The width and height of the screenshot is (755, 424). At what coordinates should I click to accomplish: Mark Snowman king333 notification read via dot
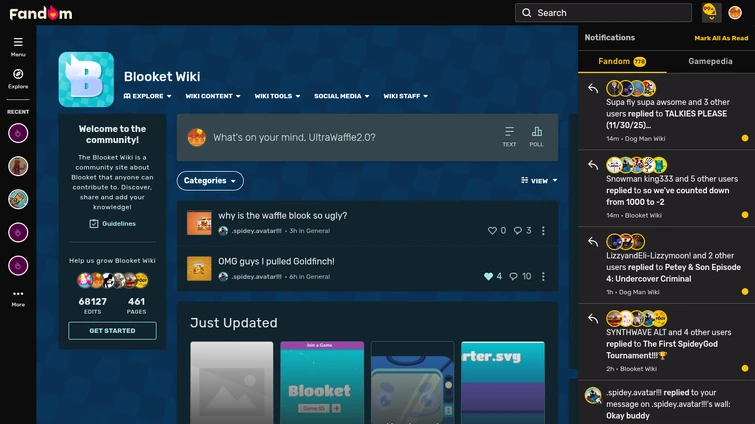tap(745, 215)
